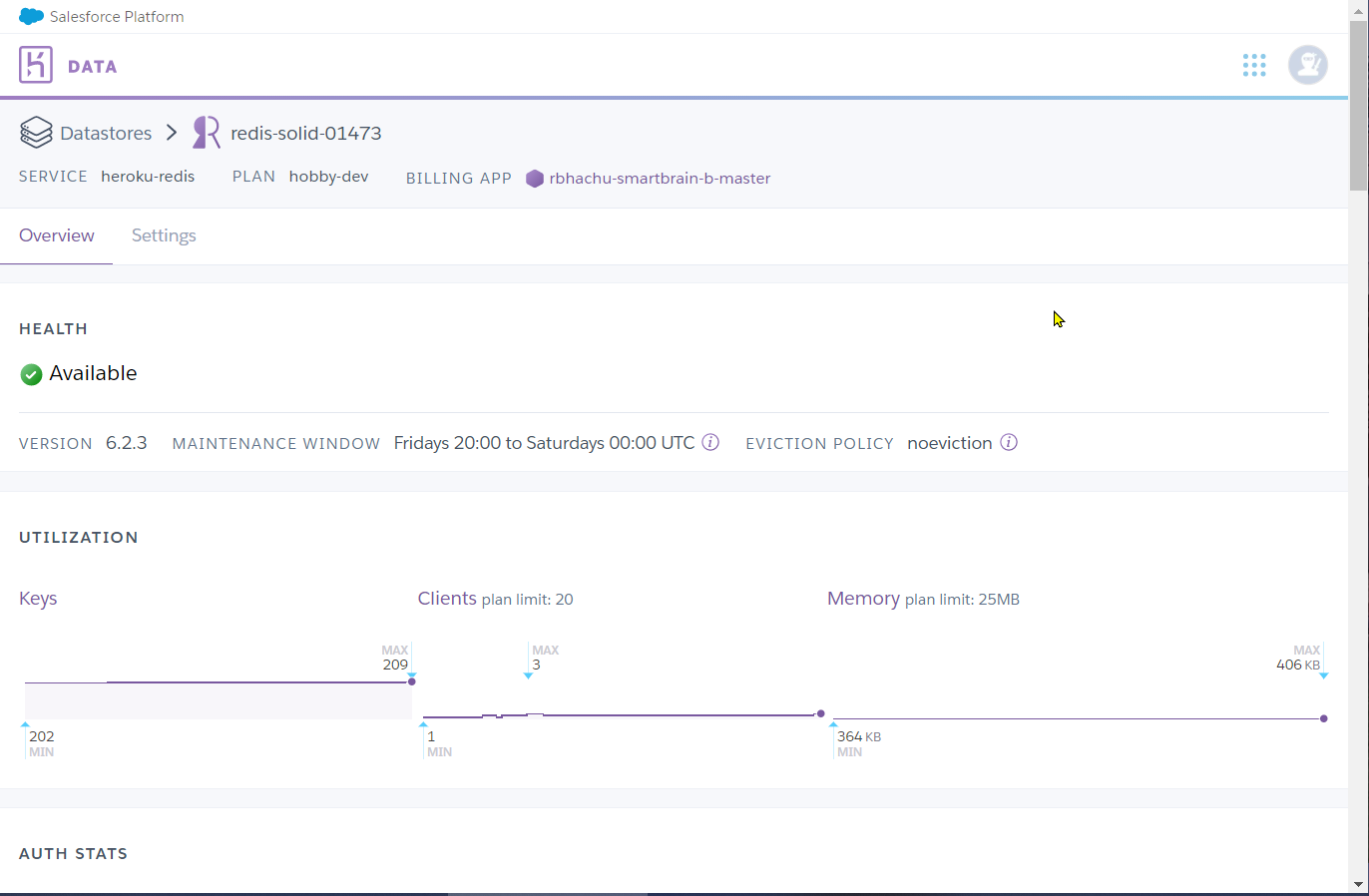The width and height of the screenshot is (1369, 896).
Task: Click the hobby-dev plan value
Action: click(328, 177)
